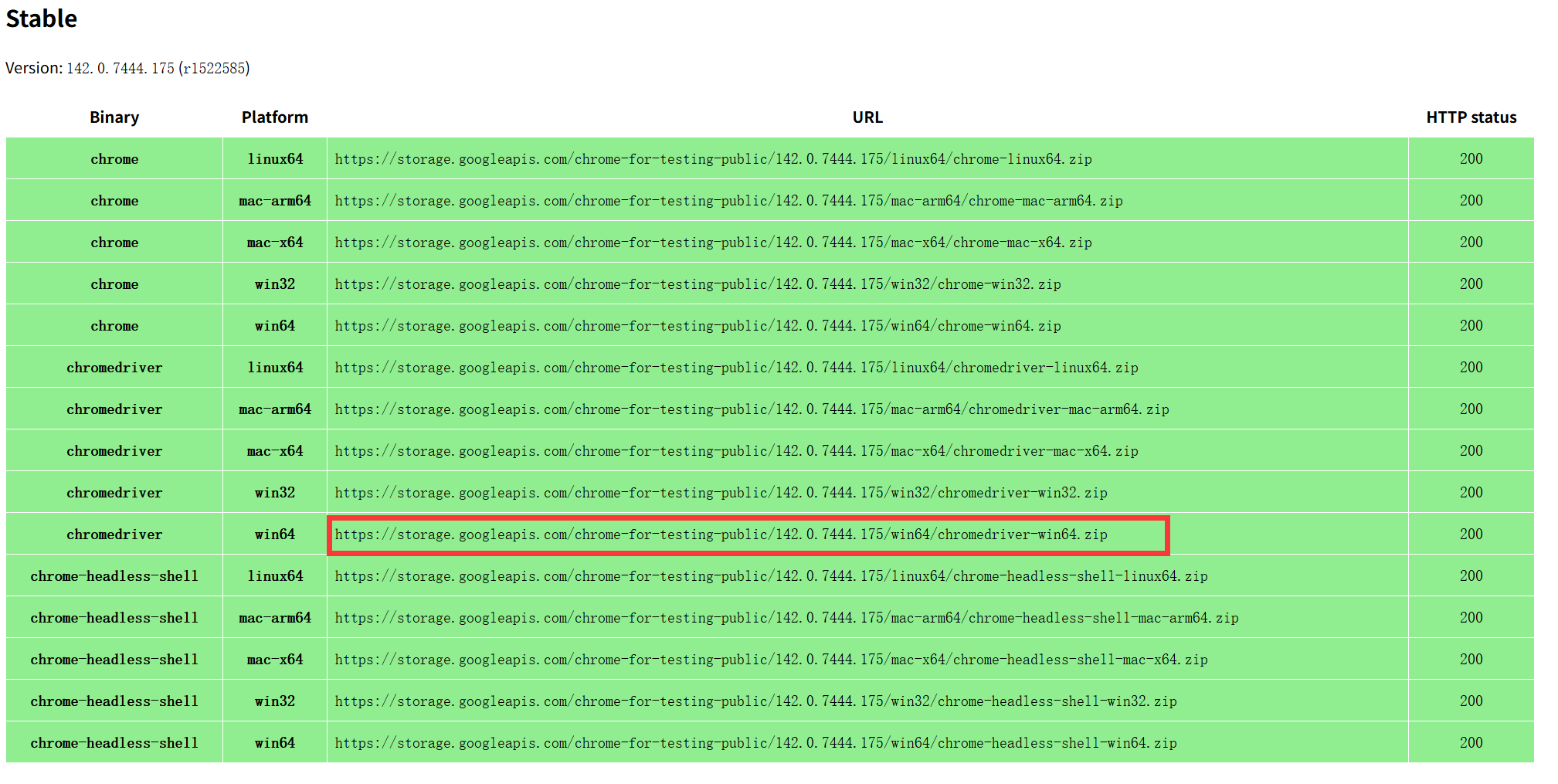The image size is (1558, 784).
Task: Click Binary cell in chromedriver win64 row
Action: (x=114, y=535)
